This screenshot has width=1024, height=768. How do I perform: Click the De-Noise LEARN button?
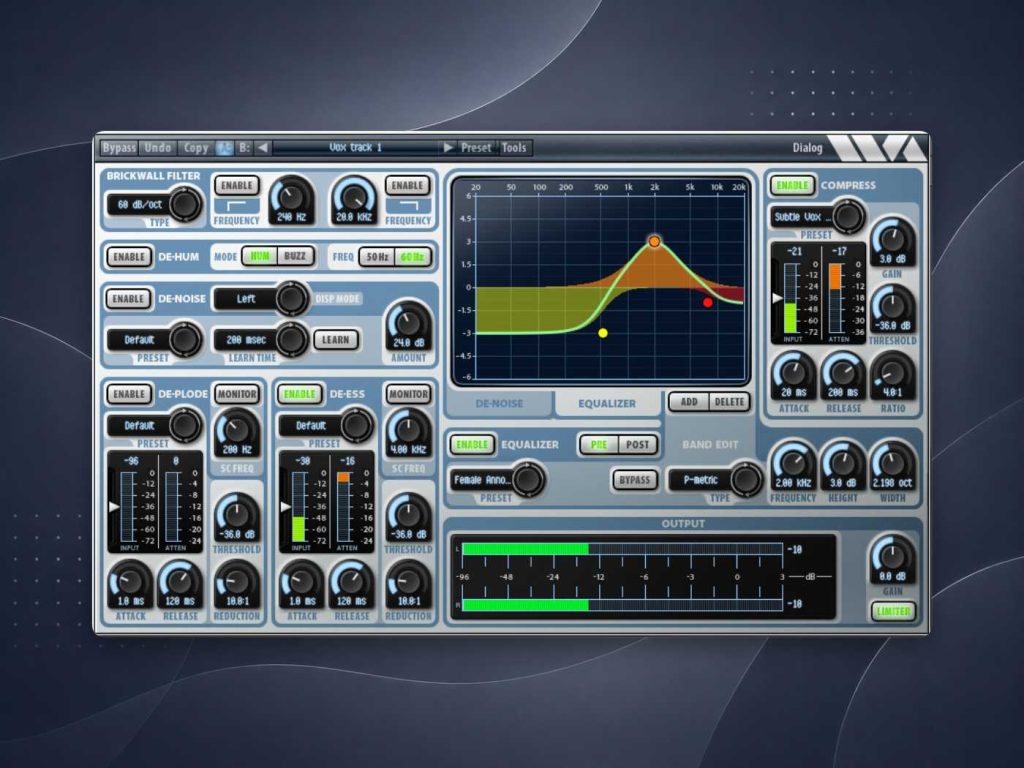coord(336,340)
